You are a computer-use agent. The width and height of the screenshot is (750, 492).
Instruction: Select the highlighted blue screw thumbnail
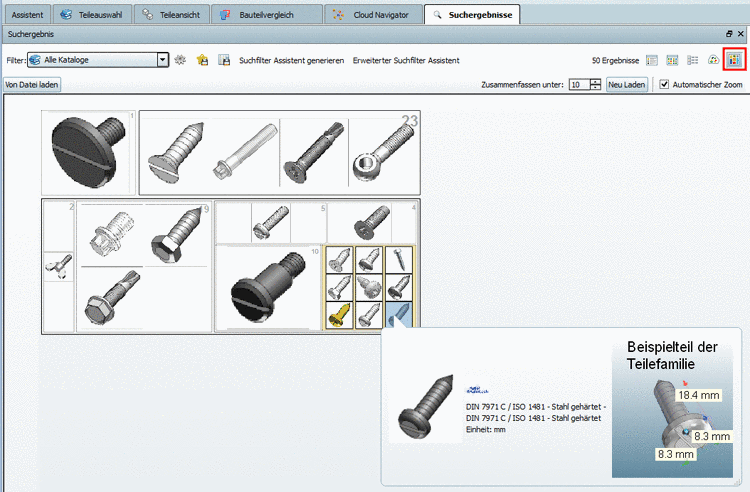point(398,315)
